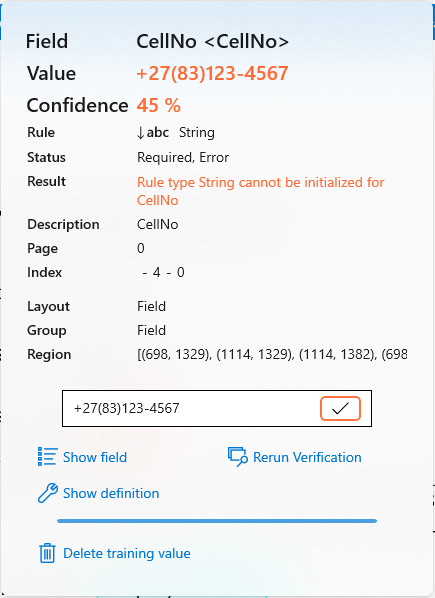Confirm value with the checkmark button
The height and width of the screenshot is (598, 435).
[340, 408]
